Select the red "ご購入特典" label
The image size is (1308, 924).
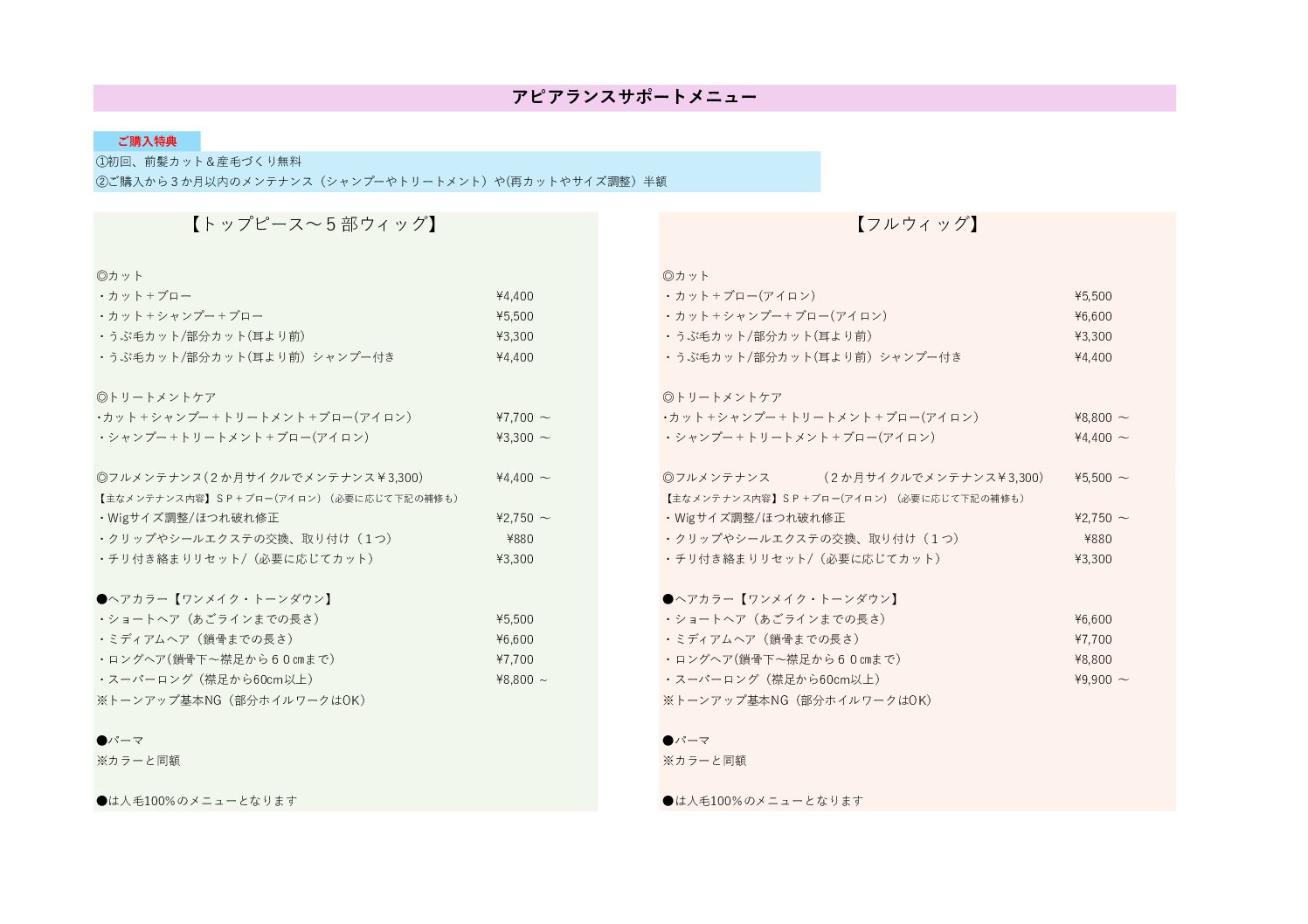pos(148,141)
